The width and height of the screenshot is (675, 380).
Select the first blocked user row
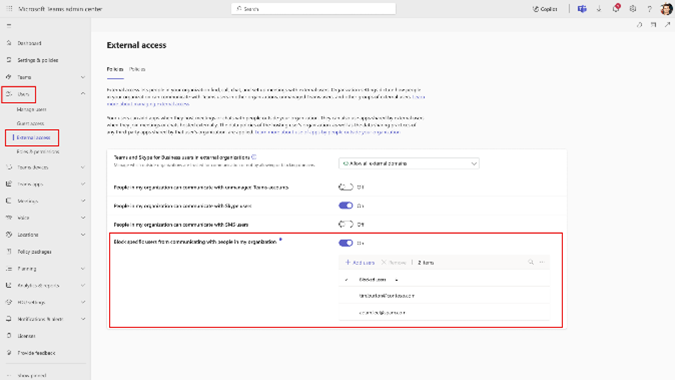pos(444,296)
